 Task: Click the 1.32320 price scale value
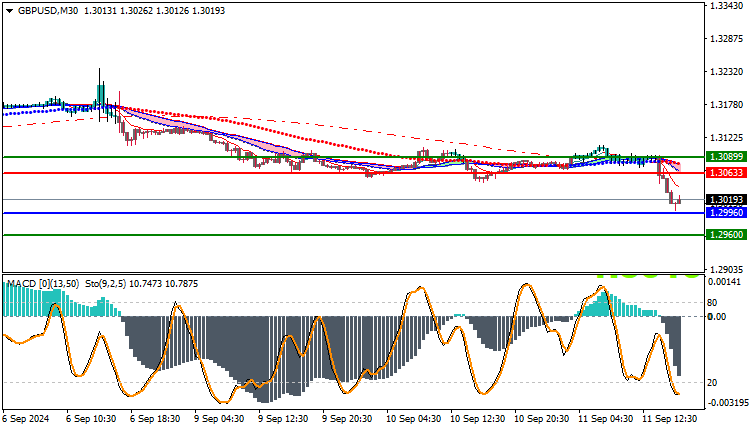[x=727, y=72]
